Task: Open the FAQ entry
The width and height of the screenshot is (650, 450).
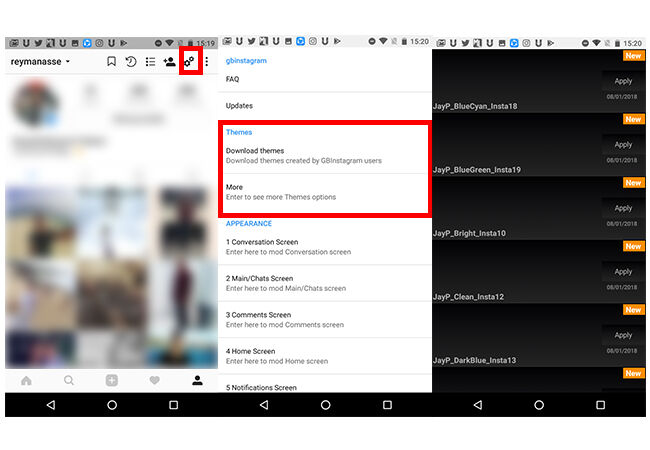Action: (325, 79)
